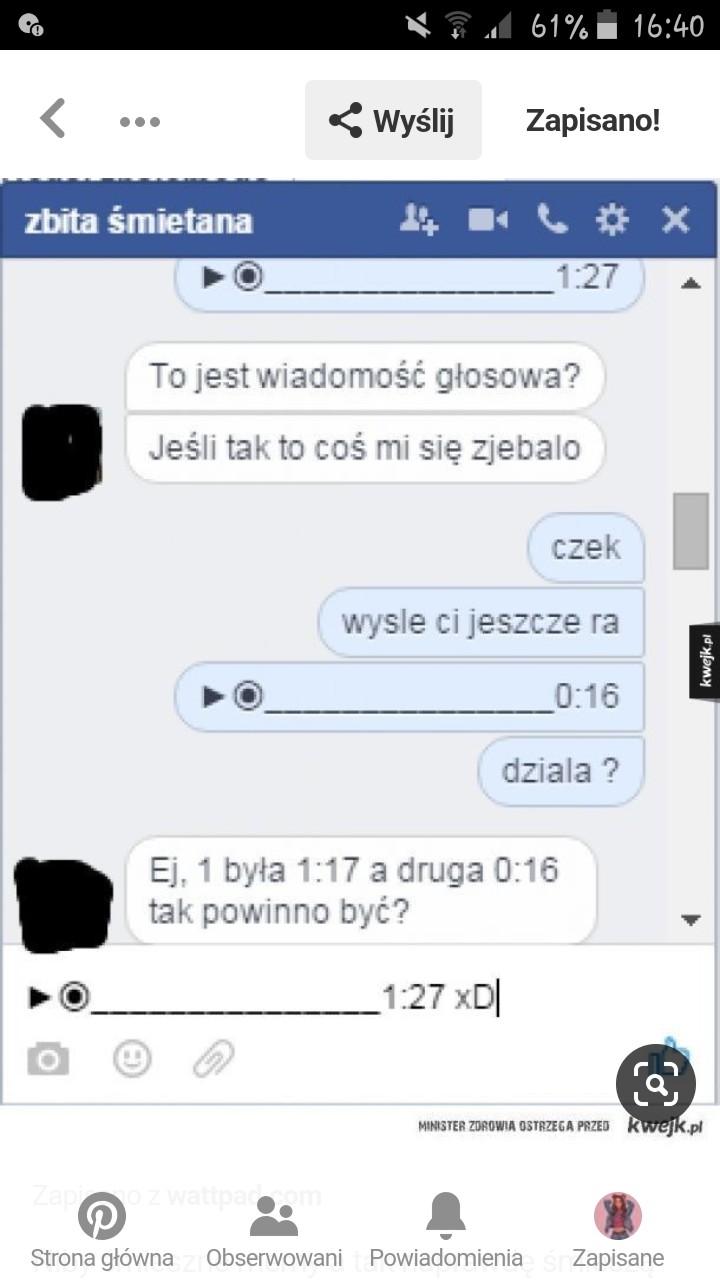720x1280 pixels.
Task: Open the emoji smiley picker
Action: [x=132, y=1058]
